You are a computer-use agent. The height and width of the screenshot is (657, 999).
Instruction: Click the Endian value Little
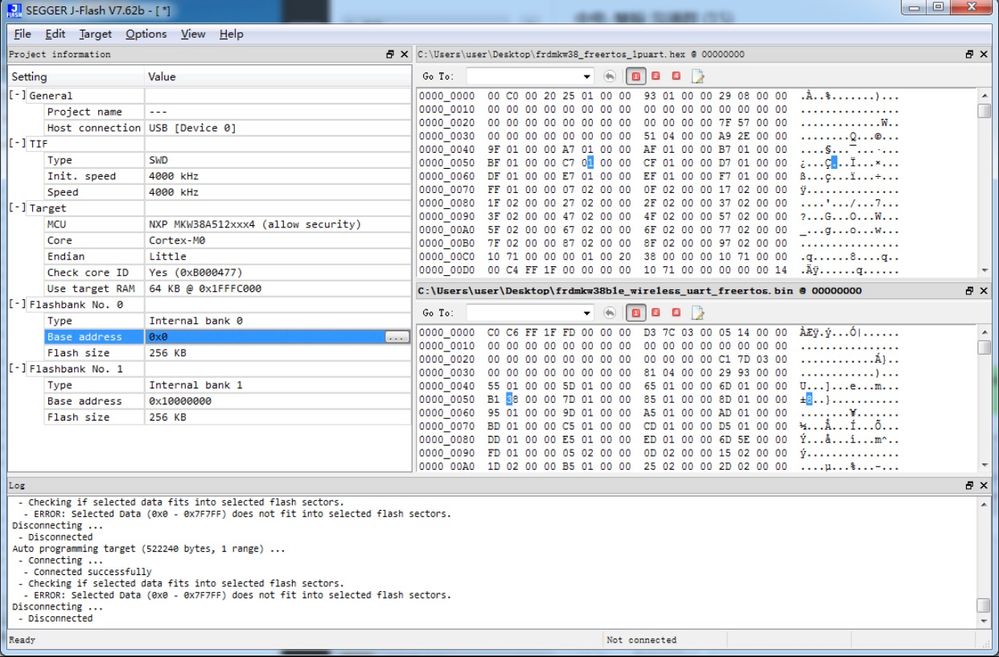tap(168, 257)
